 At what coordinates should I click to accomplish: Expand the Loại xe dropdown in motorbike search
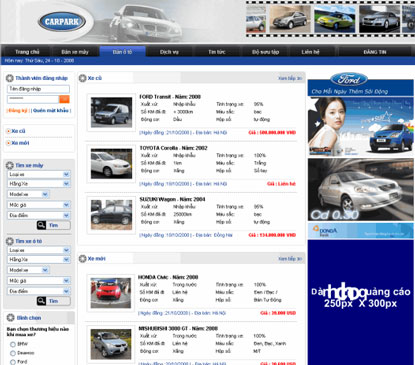[x=39, y=174]
